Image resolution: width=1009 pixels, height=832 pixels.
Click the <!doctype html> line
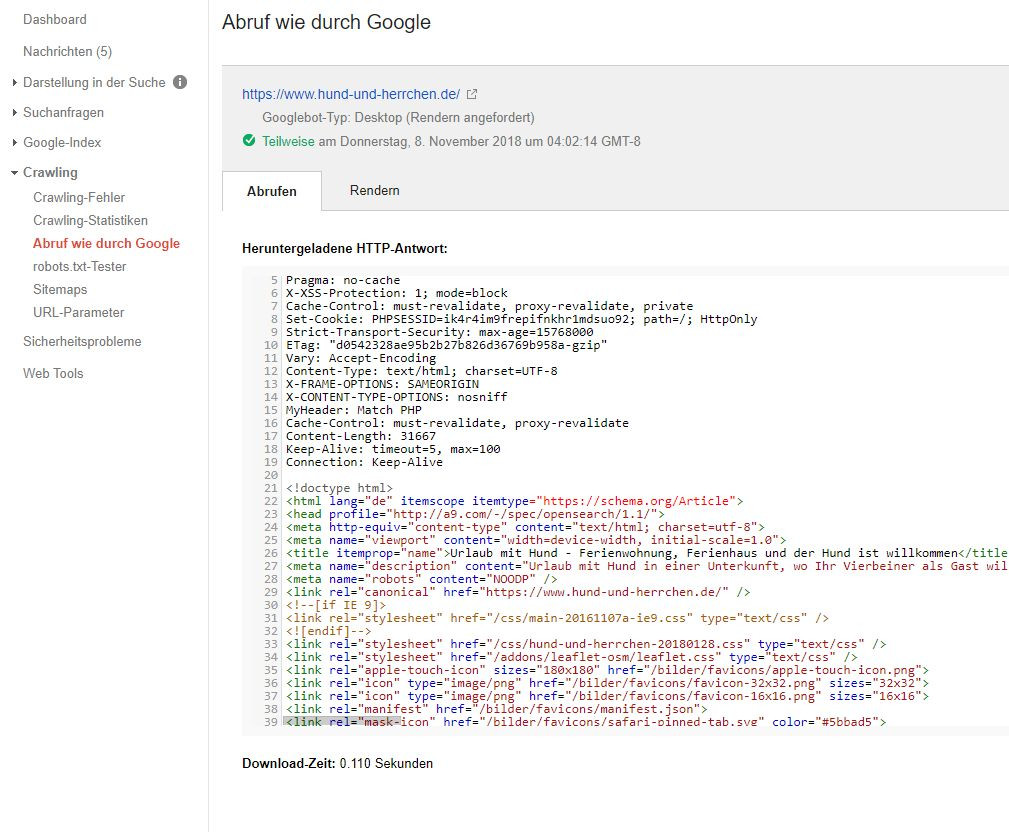click(339, 488)
